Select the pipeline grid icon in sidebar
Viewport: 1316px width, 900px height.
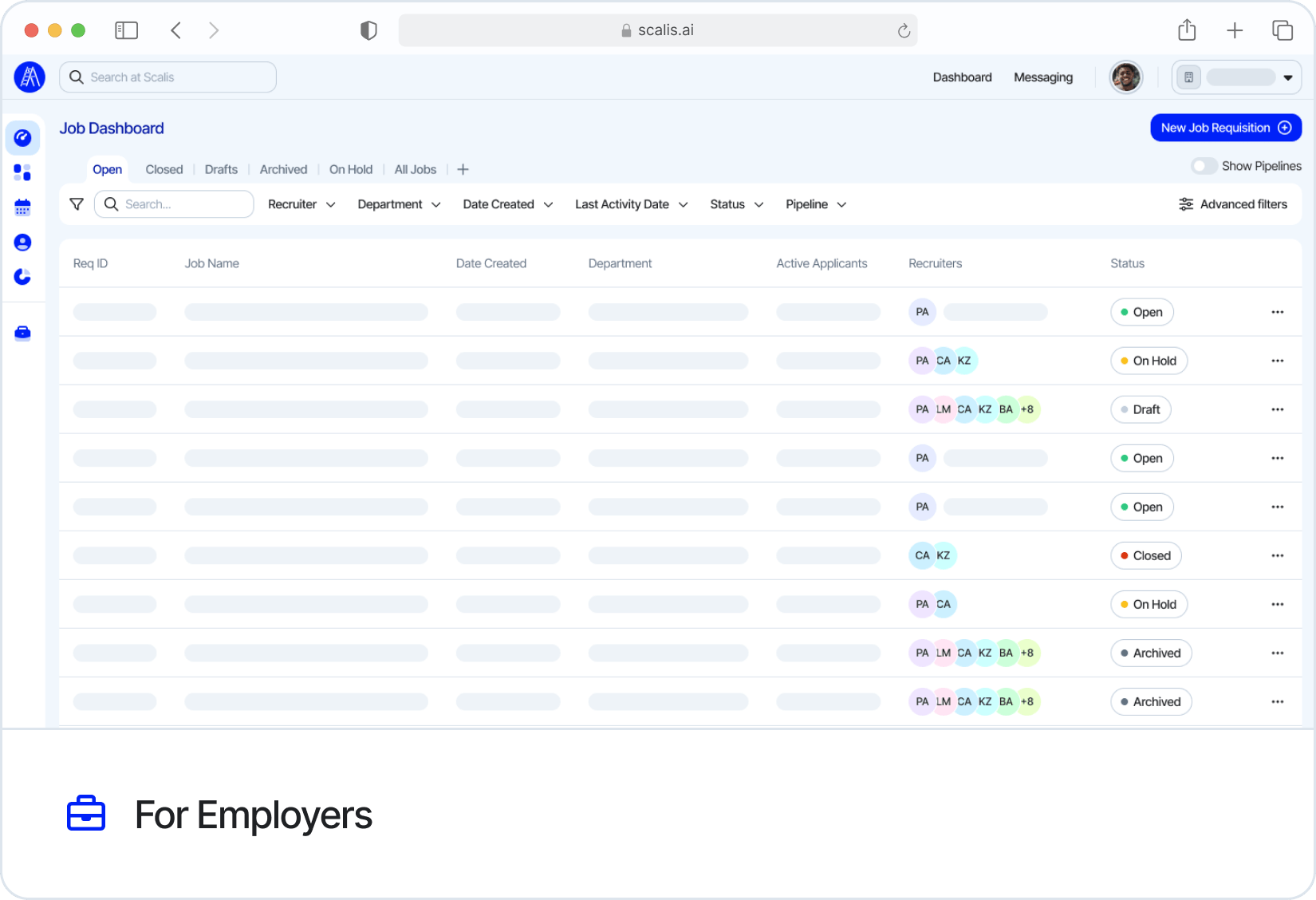click(22, 172)
